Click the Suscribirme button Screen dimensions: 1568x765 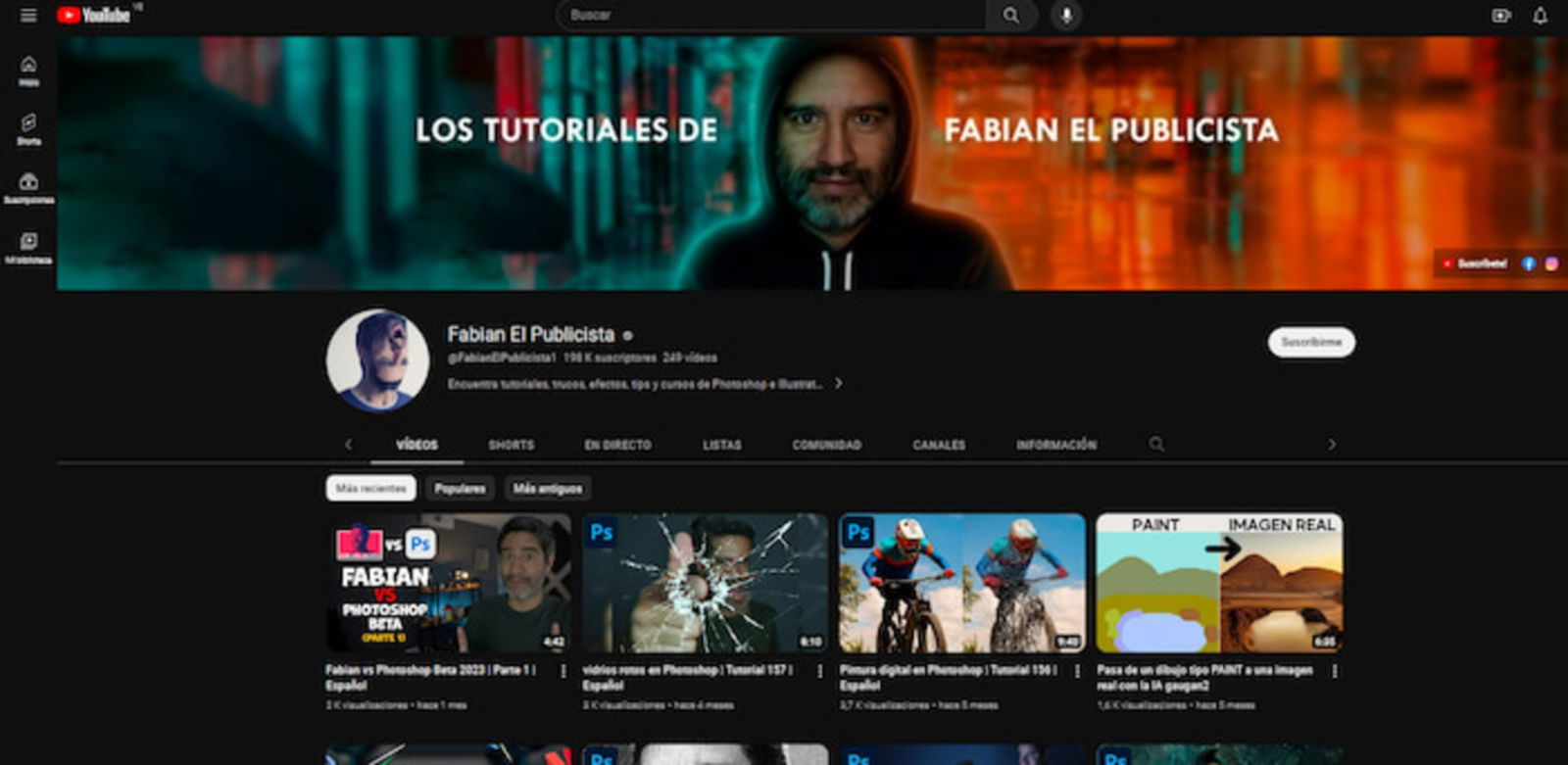click(x=1311, y=342)
